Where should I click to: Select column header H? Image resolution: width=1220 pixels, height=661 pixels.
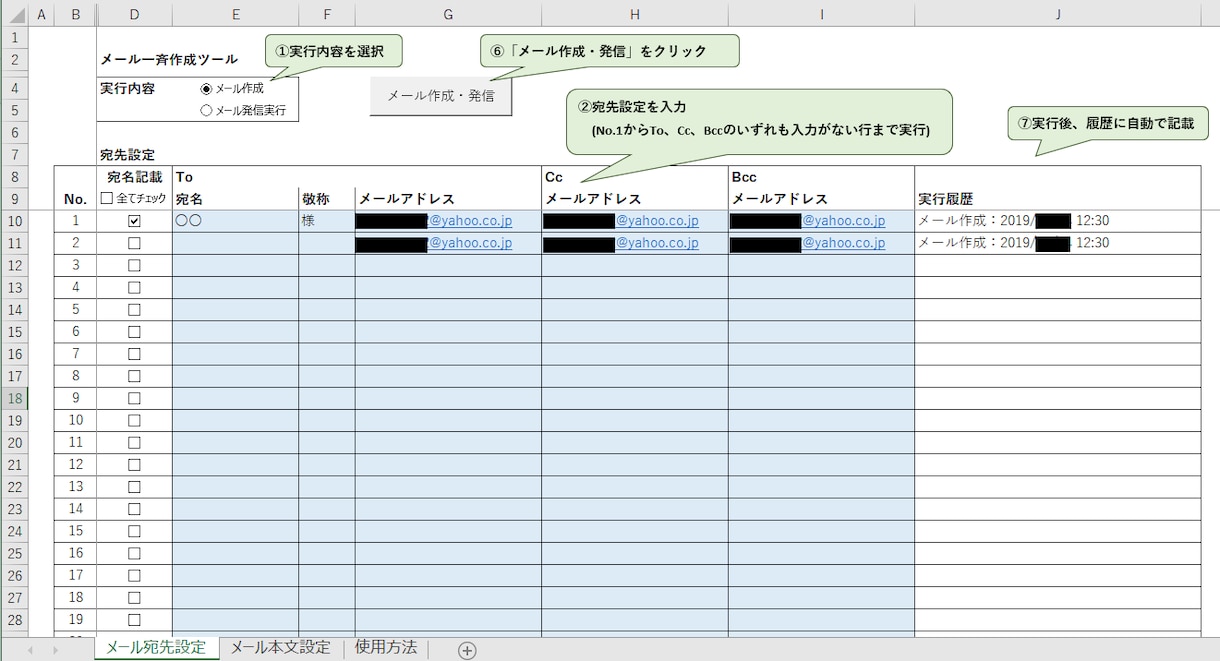pos(635,13)
